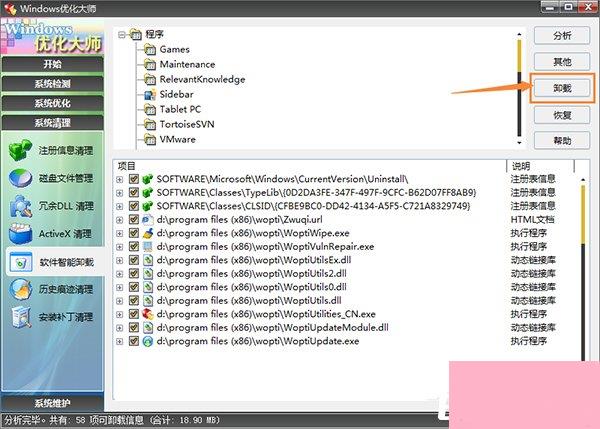Screen dimensions: 600x429
Task: Open the 系统维护 section tab
Action: coord(52,403)
